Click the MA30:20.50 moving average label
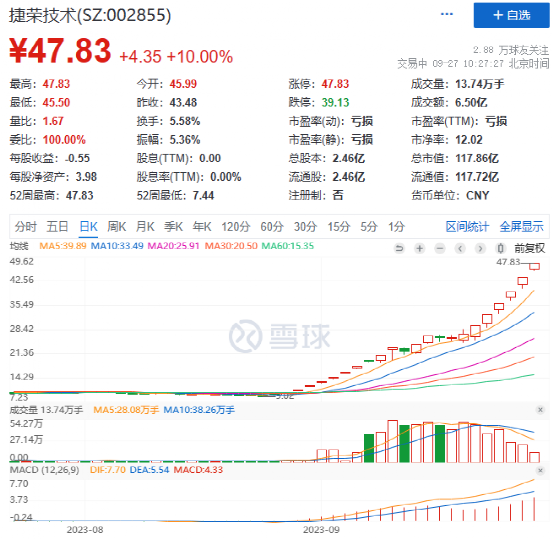 (231, 246)
